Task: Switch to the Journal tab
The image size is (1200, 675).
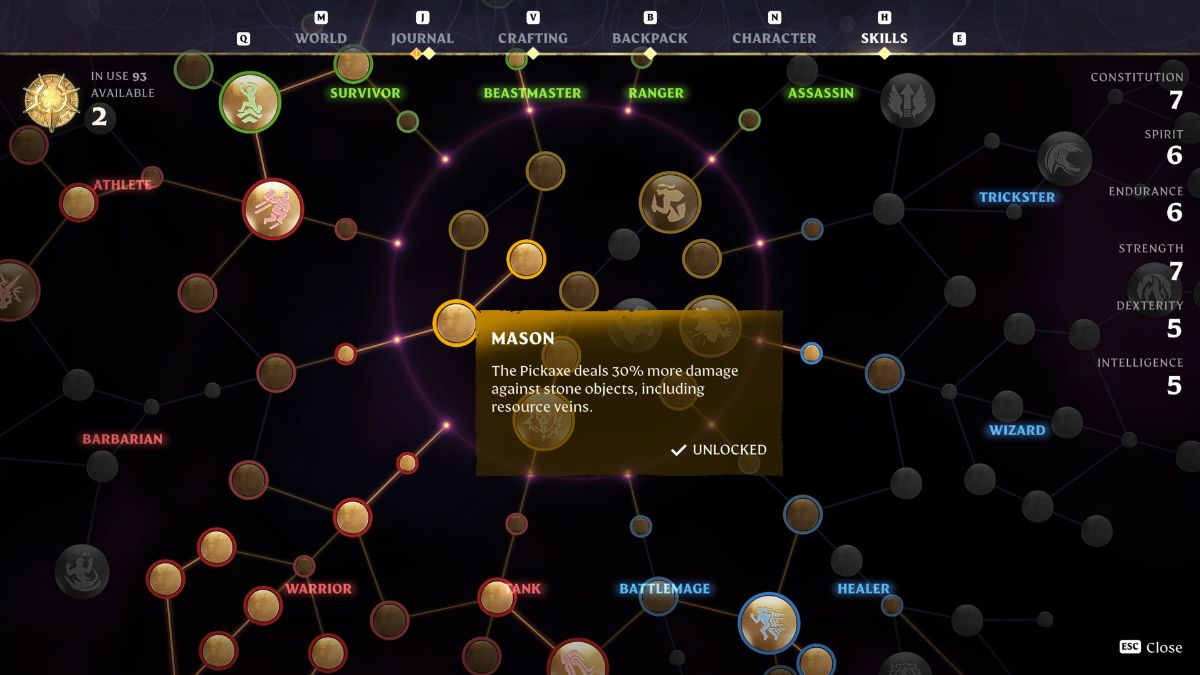Action: [422, 38]
